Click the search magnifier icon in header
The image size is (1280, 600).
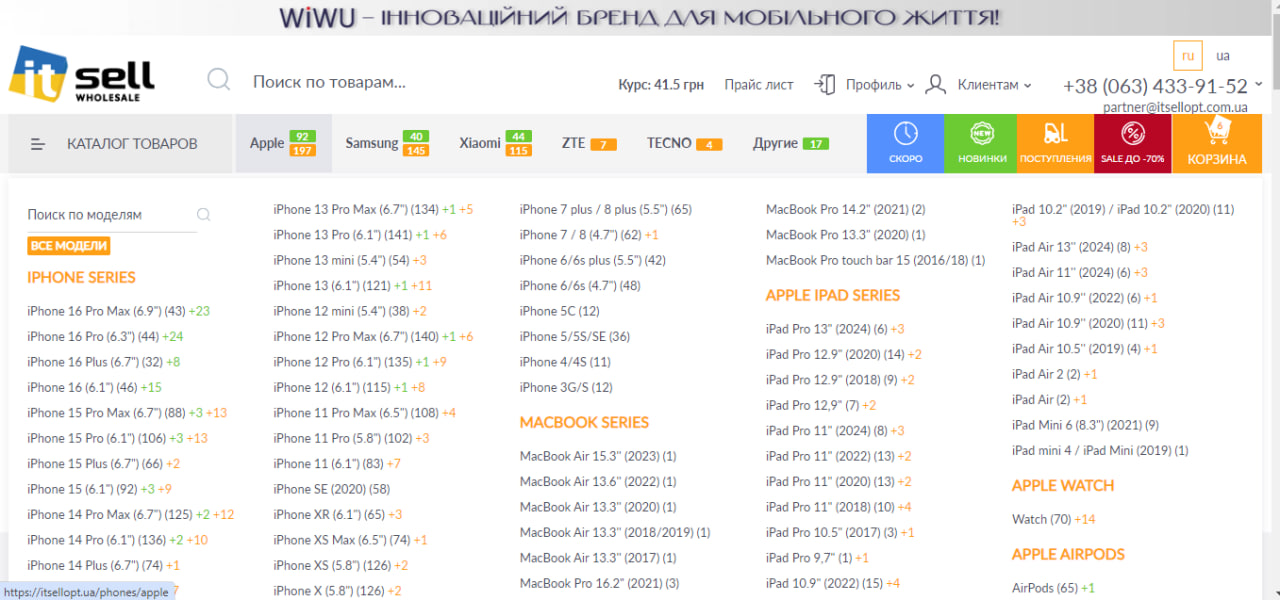point(219,80)
